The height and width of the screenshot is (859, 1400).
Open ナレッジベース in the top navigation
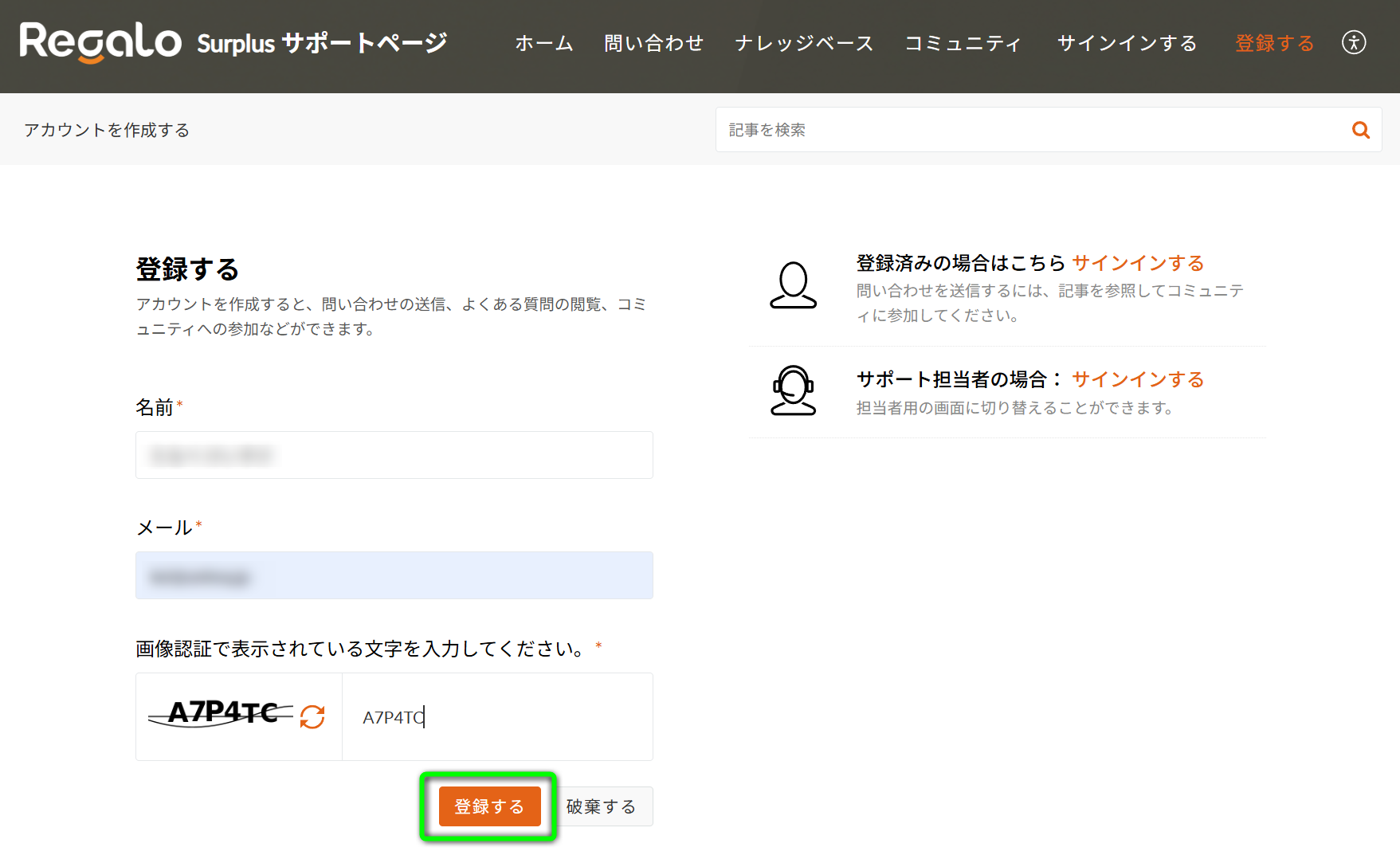[x=803, y=43]
